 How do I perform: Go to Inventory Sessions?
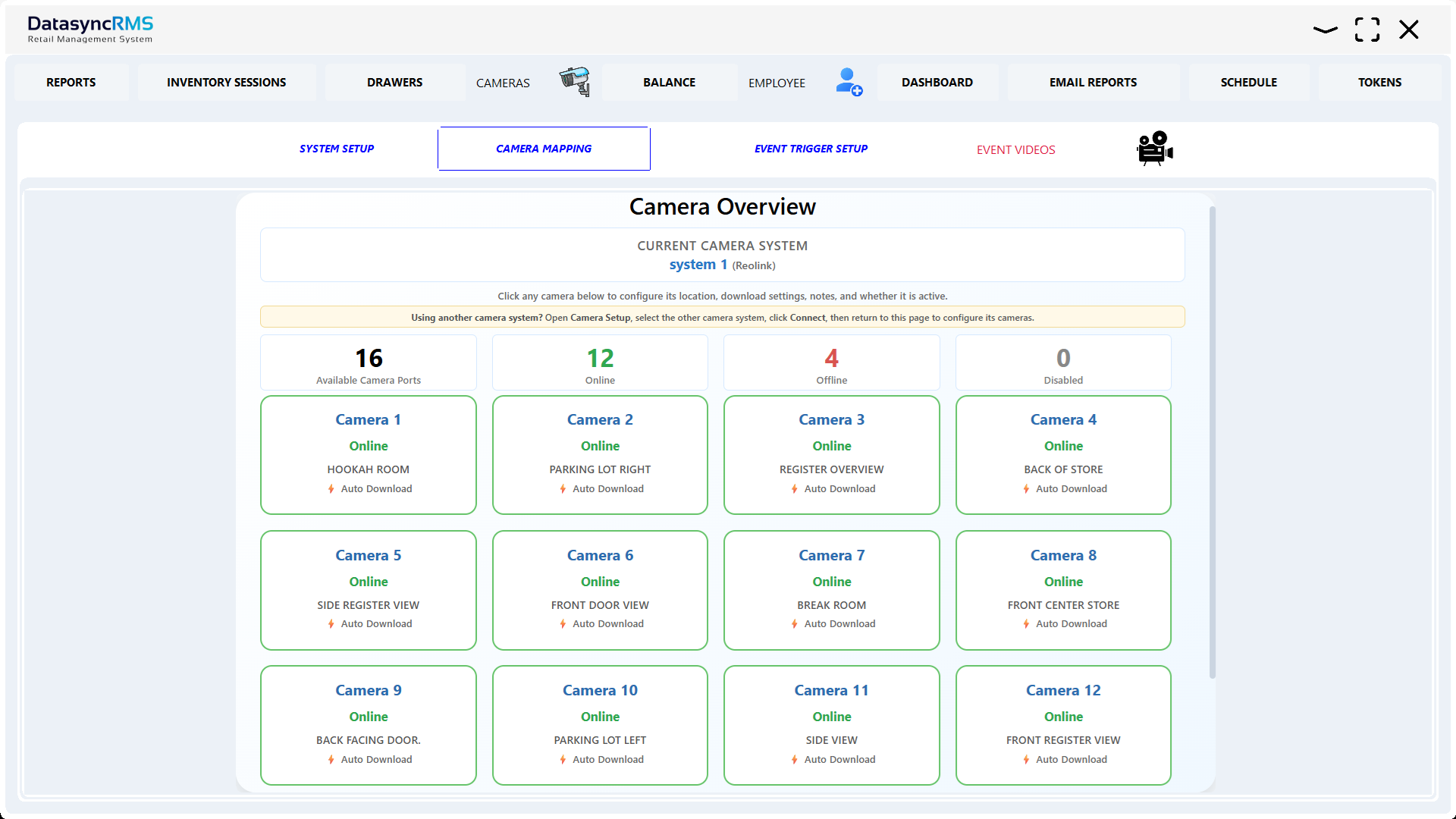tap(227, 82)
